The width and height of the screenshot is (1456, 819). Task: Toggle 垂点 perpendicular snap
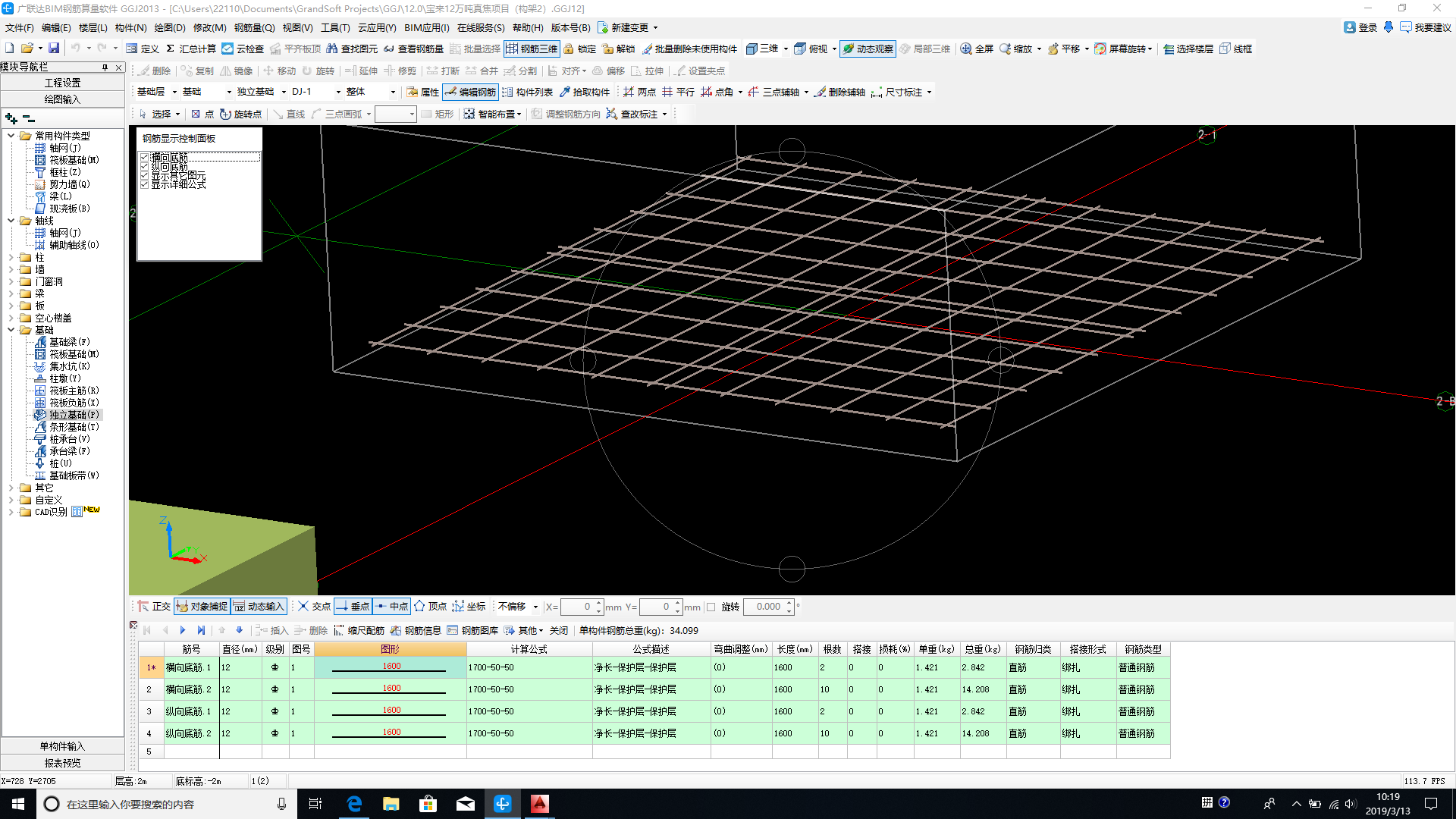(x=353, y=607)
